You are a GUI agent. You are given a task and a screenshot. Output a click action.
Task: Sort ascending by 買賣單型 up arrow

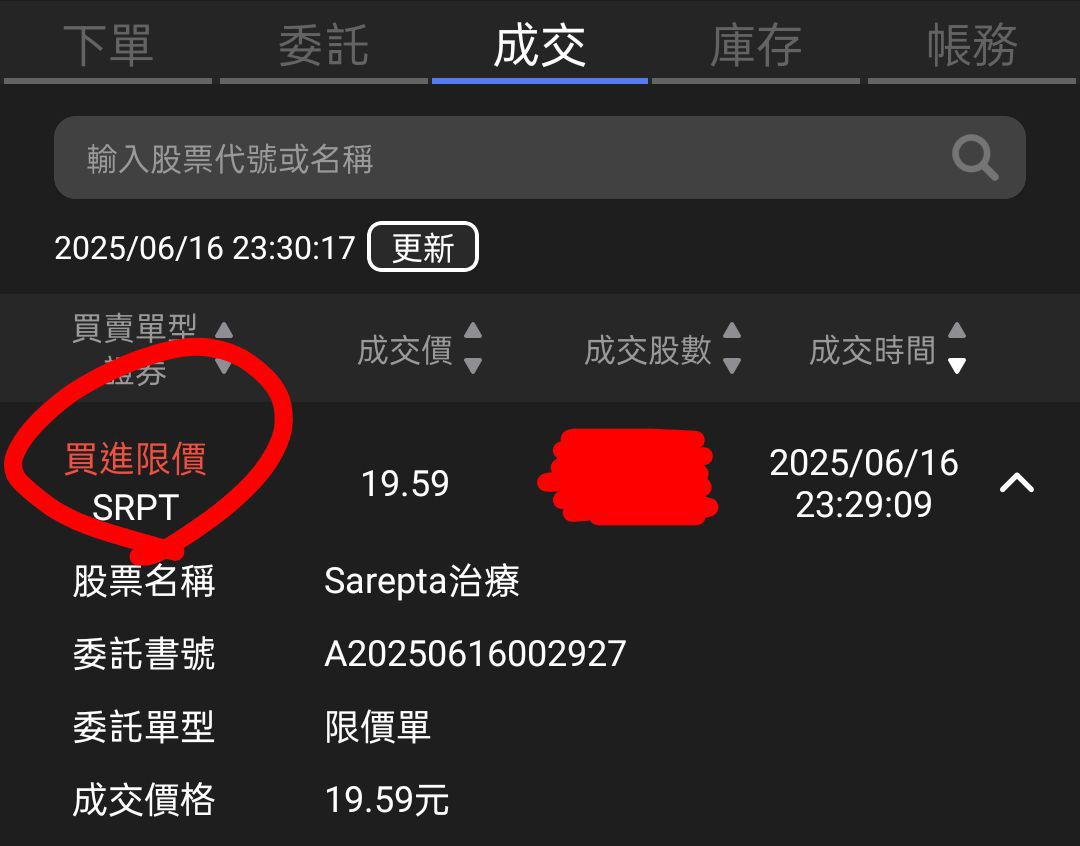click(224, 331)
